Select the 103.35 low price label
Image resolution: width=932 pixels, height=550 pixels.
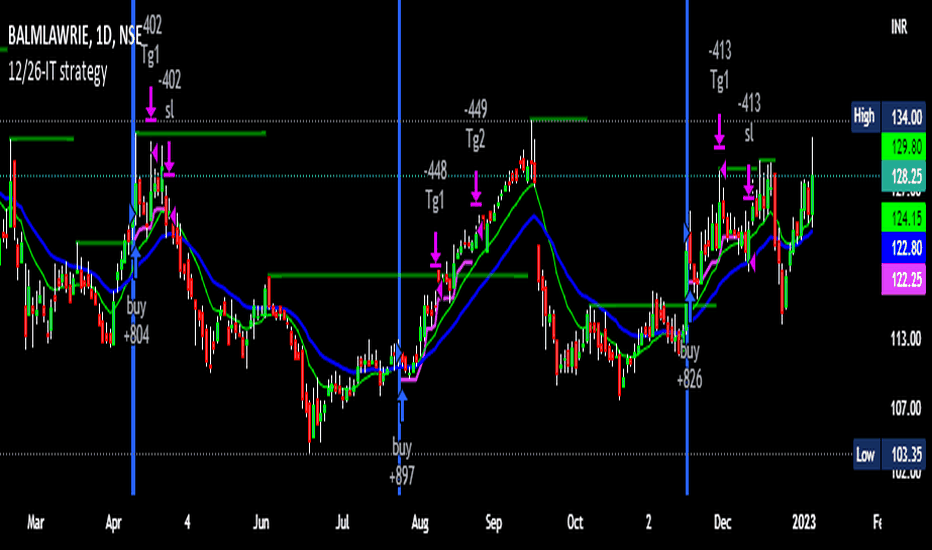pos(905,455)
